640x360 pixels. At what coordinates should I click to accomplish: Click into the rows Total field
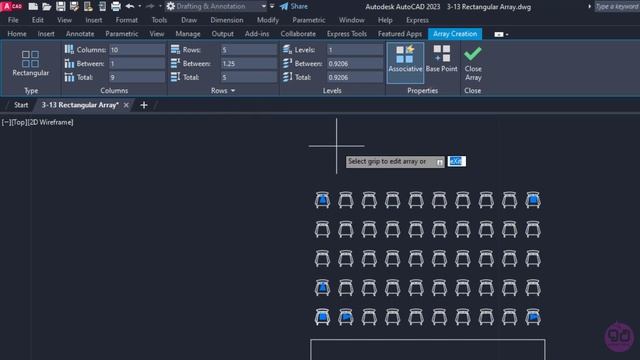point(249,77)
